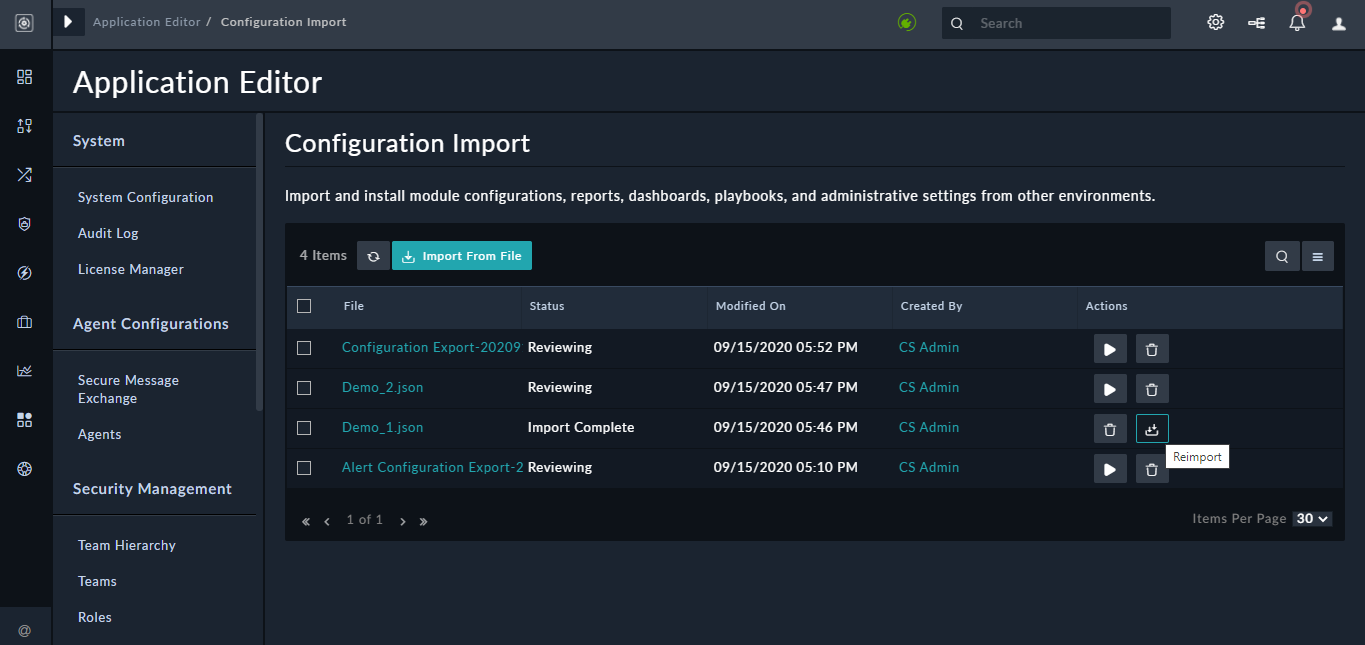
Task: Select the Playbooks icon in the left sidebar
Action: [x=24, y=174]
